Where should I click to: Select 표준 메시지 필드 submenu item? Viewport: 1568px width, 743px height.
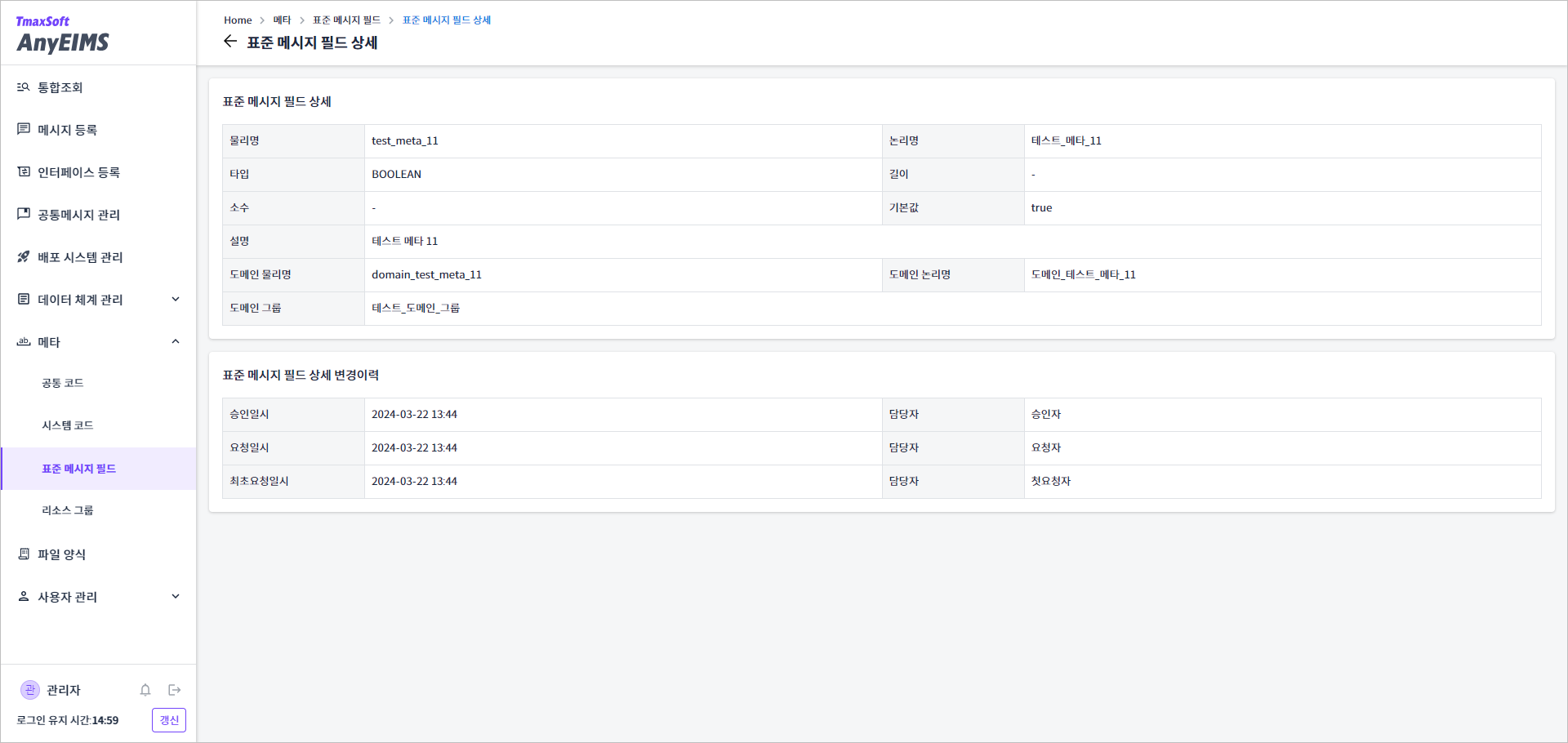[98, 469]
